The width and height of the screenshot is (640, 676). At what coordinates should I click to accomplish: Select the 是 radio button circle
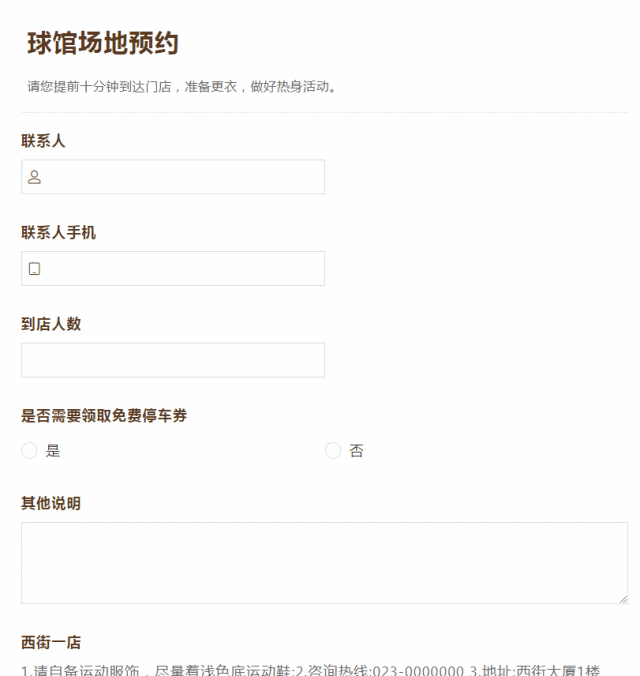point(29,451)
